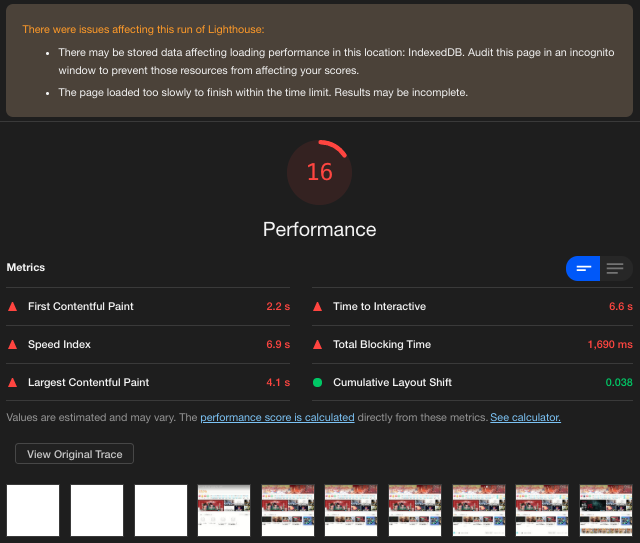Click the red triangle beside First Contentful Paint

13,307
